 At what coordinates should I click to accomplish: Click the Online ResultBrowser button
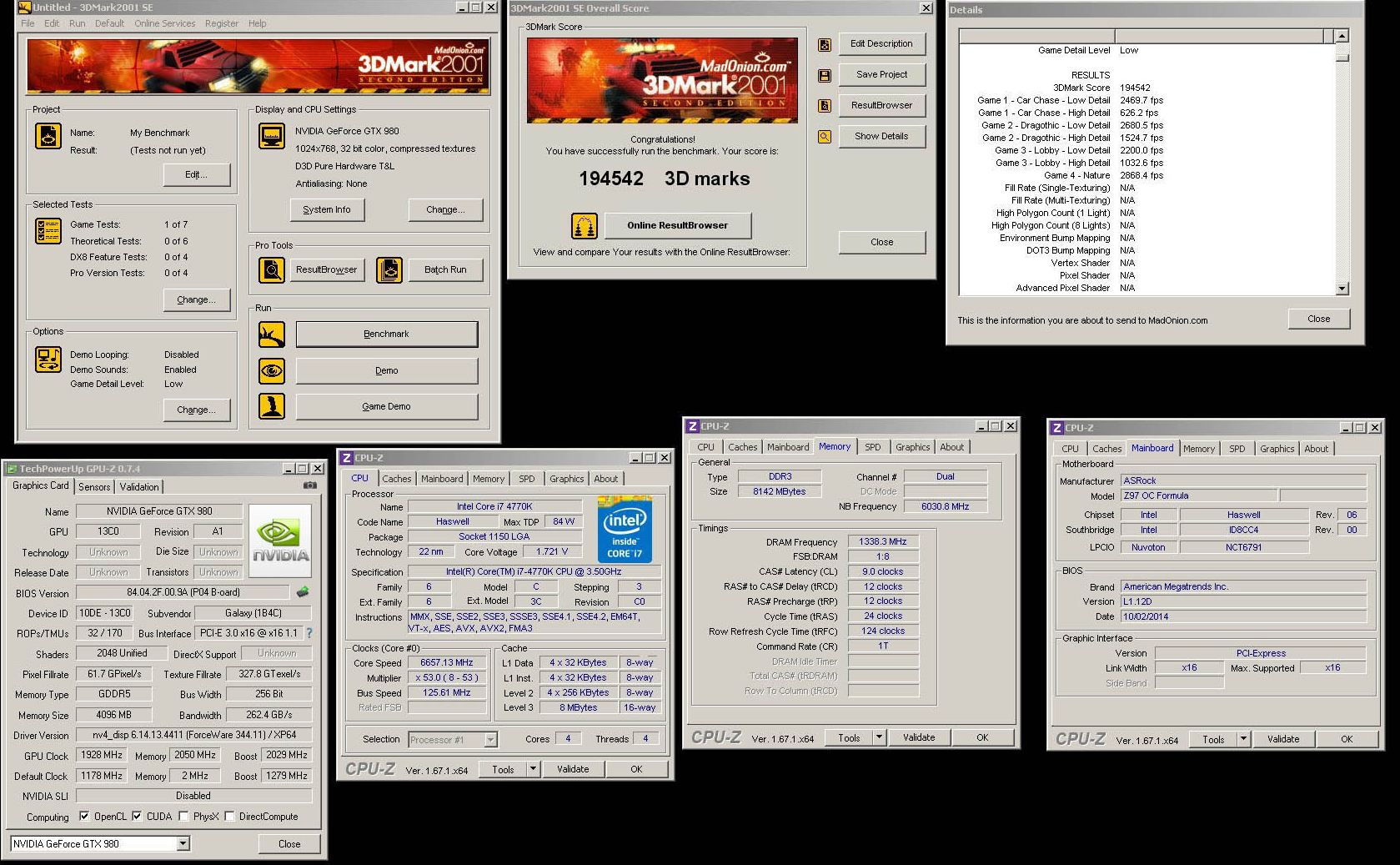677,225
